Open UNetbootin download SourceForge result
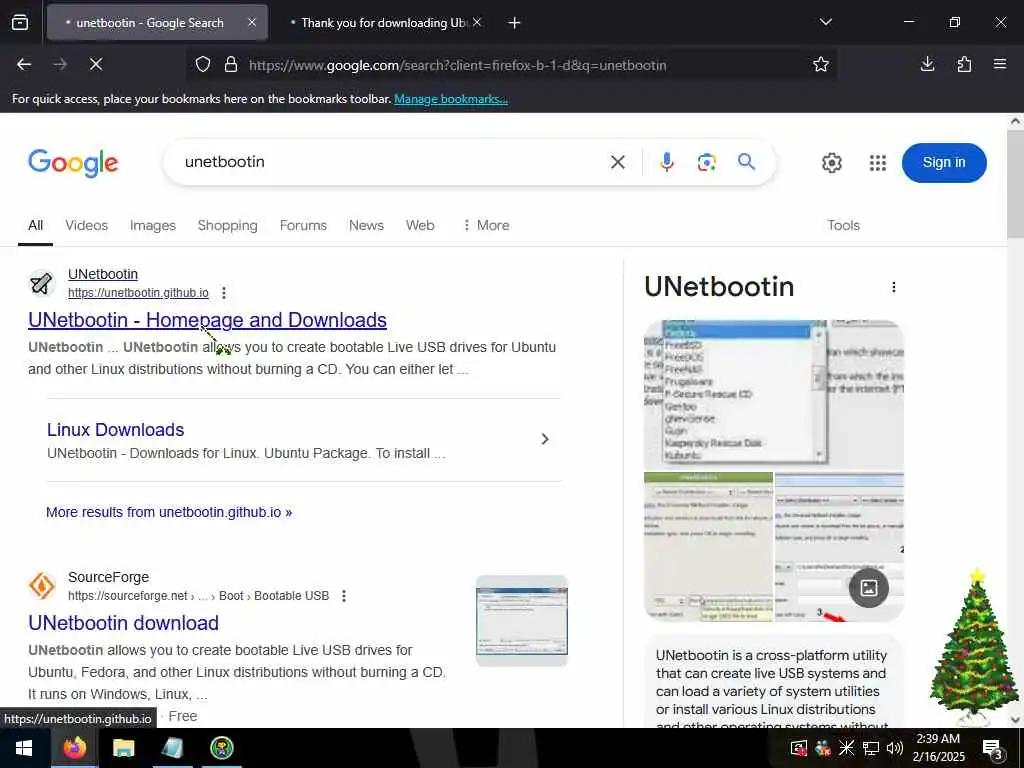The image size is (1024, 768). point(123,623)
